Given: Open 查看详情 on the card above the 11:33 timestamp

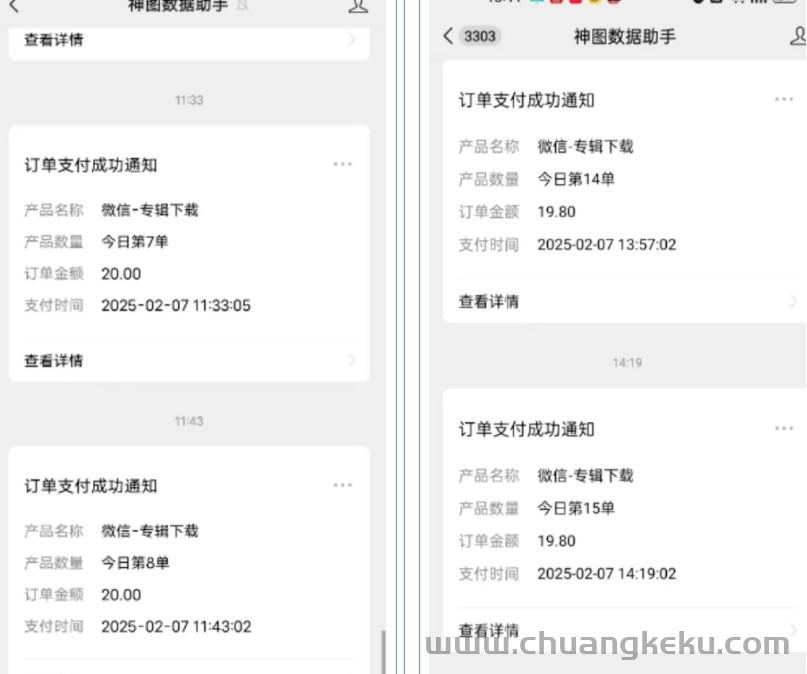Looking at the screenshot, I should click(x=189, y=40).
